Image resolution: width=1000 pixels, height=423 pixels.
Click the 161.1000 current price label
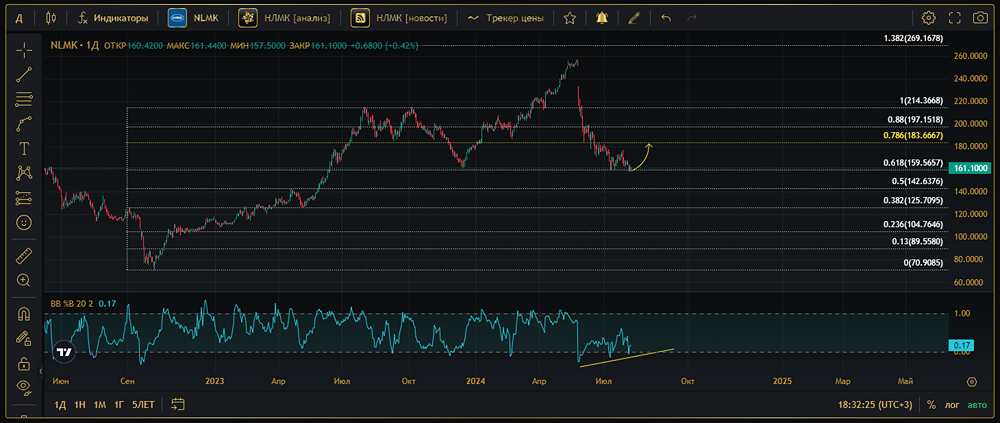(x=970, y=168)
